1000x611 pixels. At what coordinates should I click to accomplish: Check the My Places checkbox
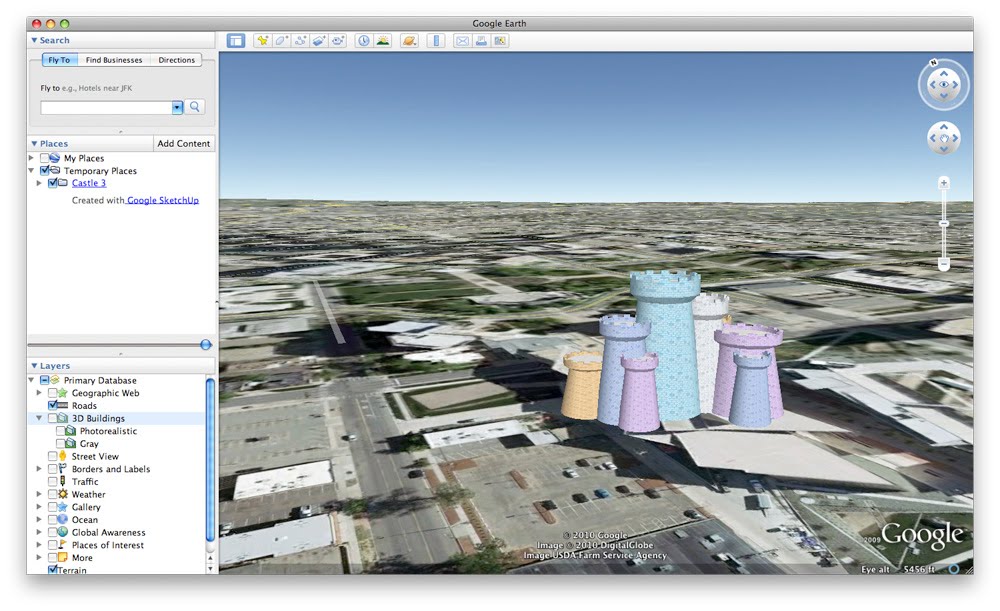45,158
